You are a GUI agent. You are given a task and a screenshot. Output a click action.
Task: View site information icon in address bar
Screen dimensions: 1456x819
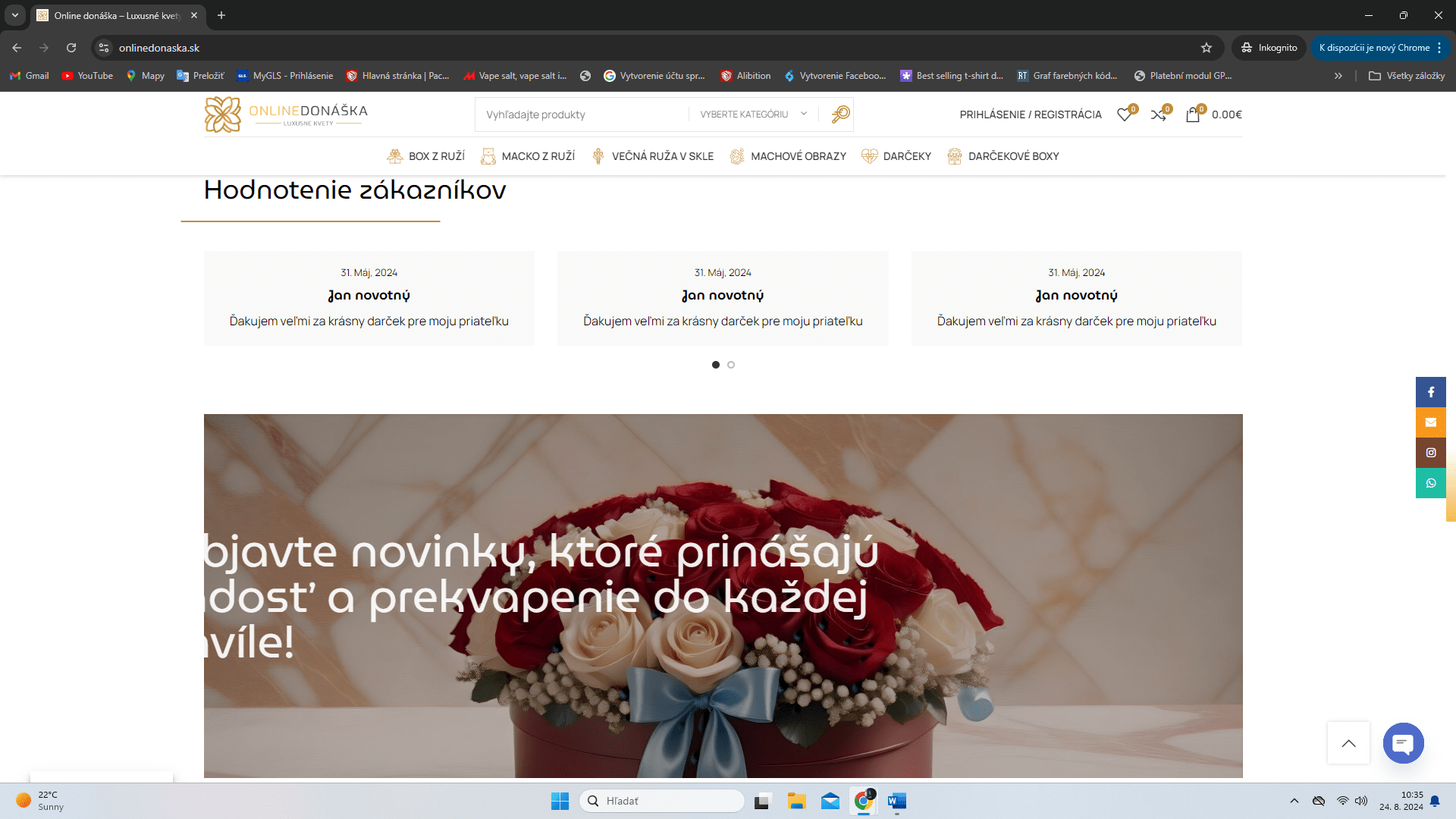click(104, 48)
